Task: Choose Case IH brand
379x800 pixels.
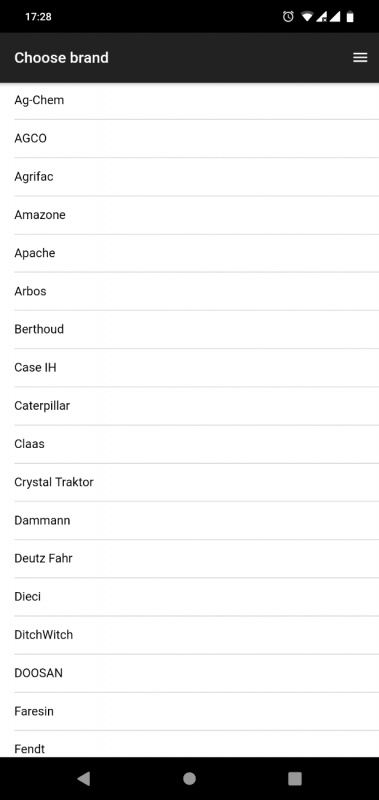Action: (x=189, y=368)
